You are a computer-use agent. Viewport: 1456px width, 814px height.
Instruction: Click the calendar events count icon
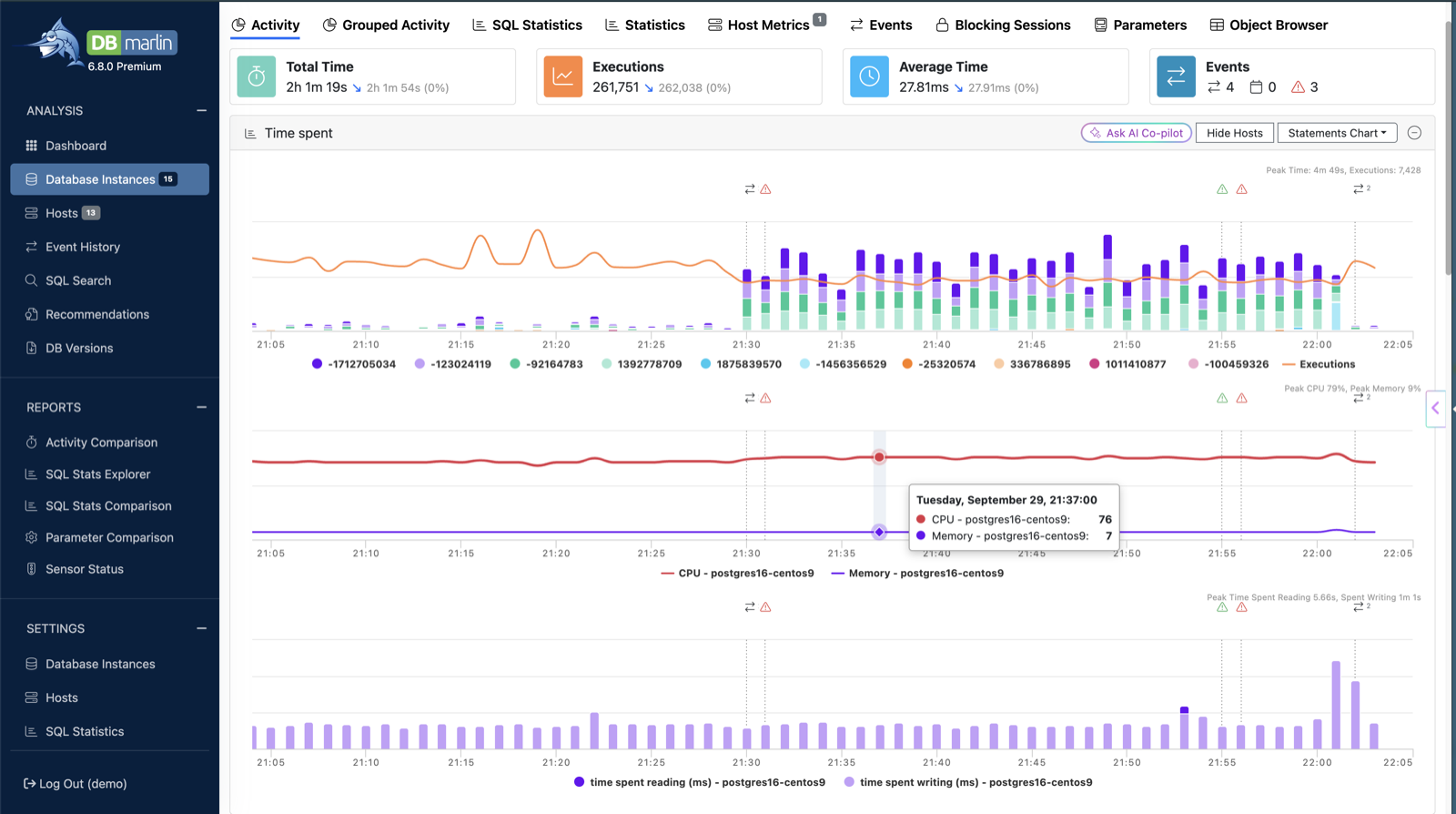(x=1256, y=87)
